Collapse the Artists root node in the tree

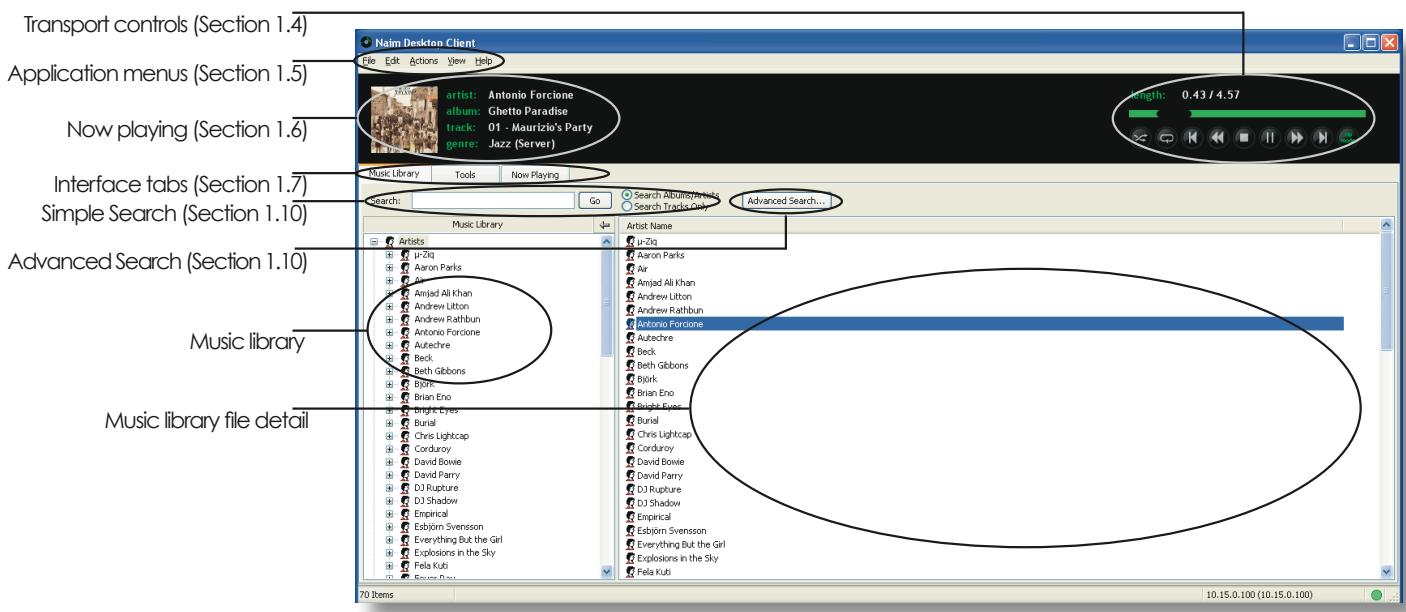pos(374,241)
